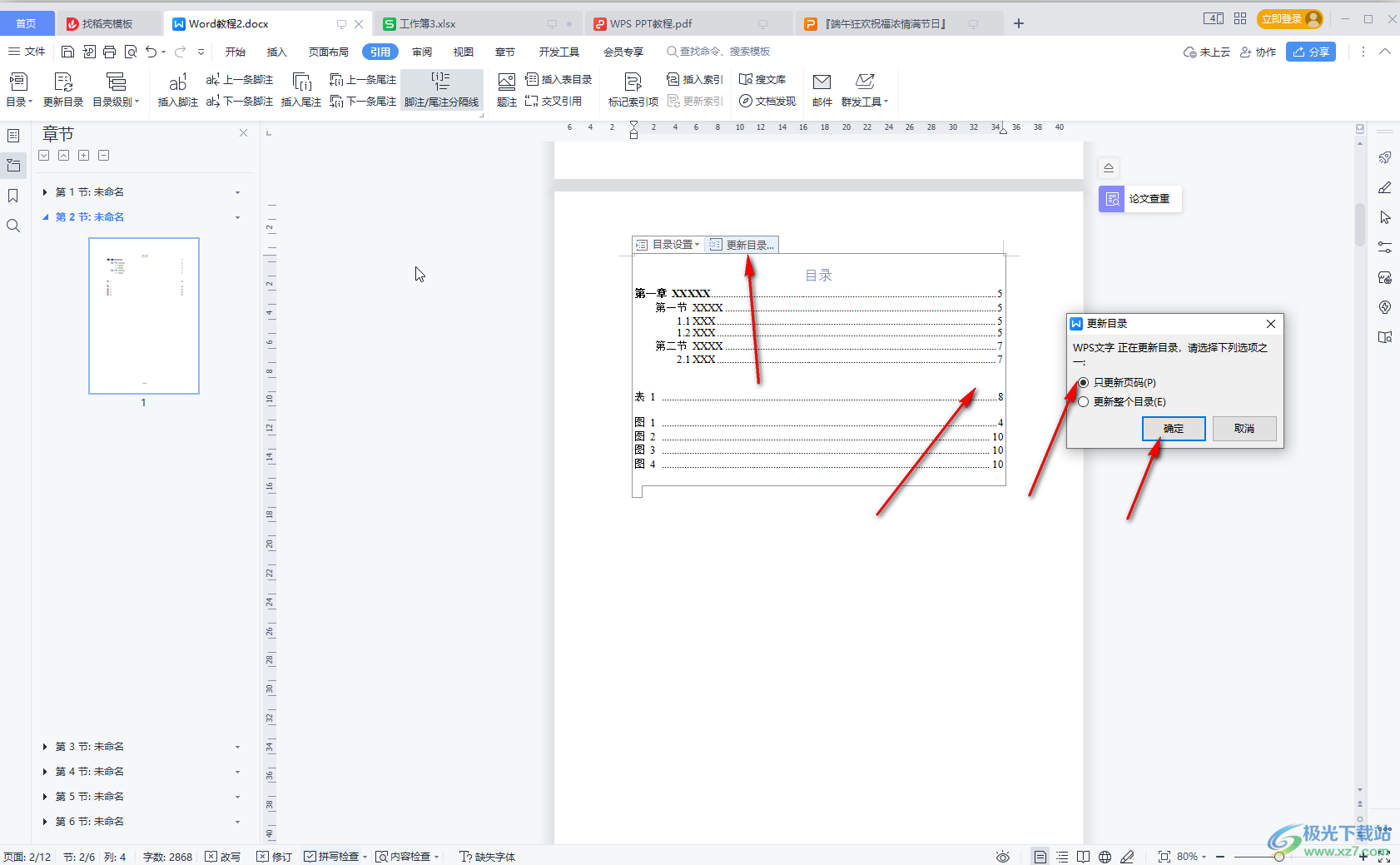Open search icon in left sidebar
The height and width of the screenshot is (865, 1400).
pos(13,226)
